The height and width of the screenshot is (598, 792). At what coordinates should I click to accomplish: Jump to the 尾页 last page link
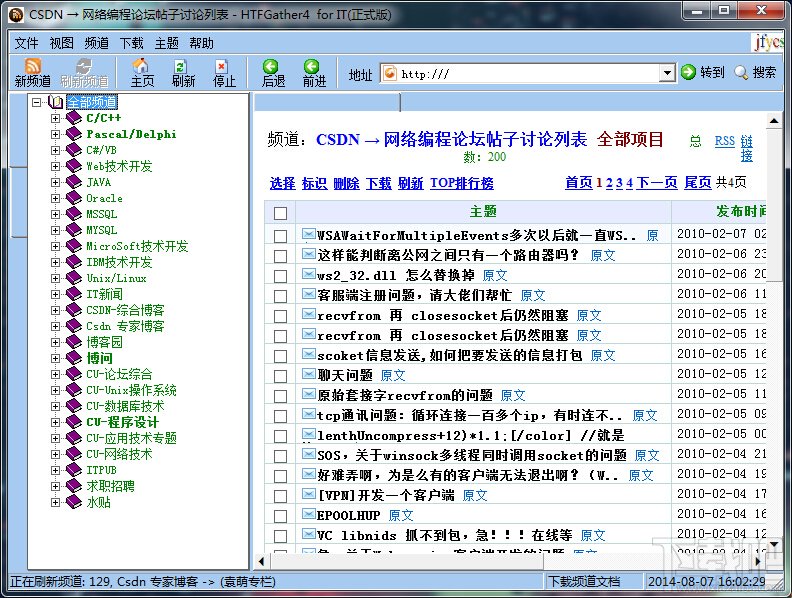pyautogui.click(x=698, y=182)
